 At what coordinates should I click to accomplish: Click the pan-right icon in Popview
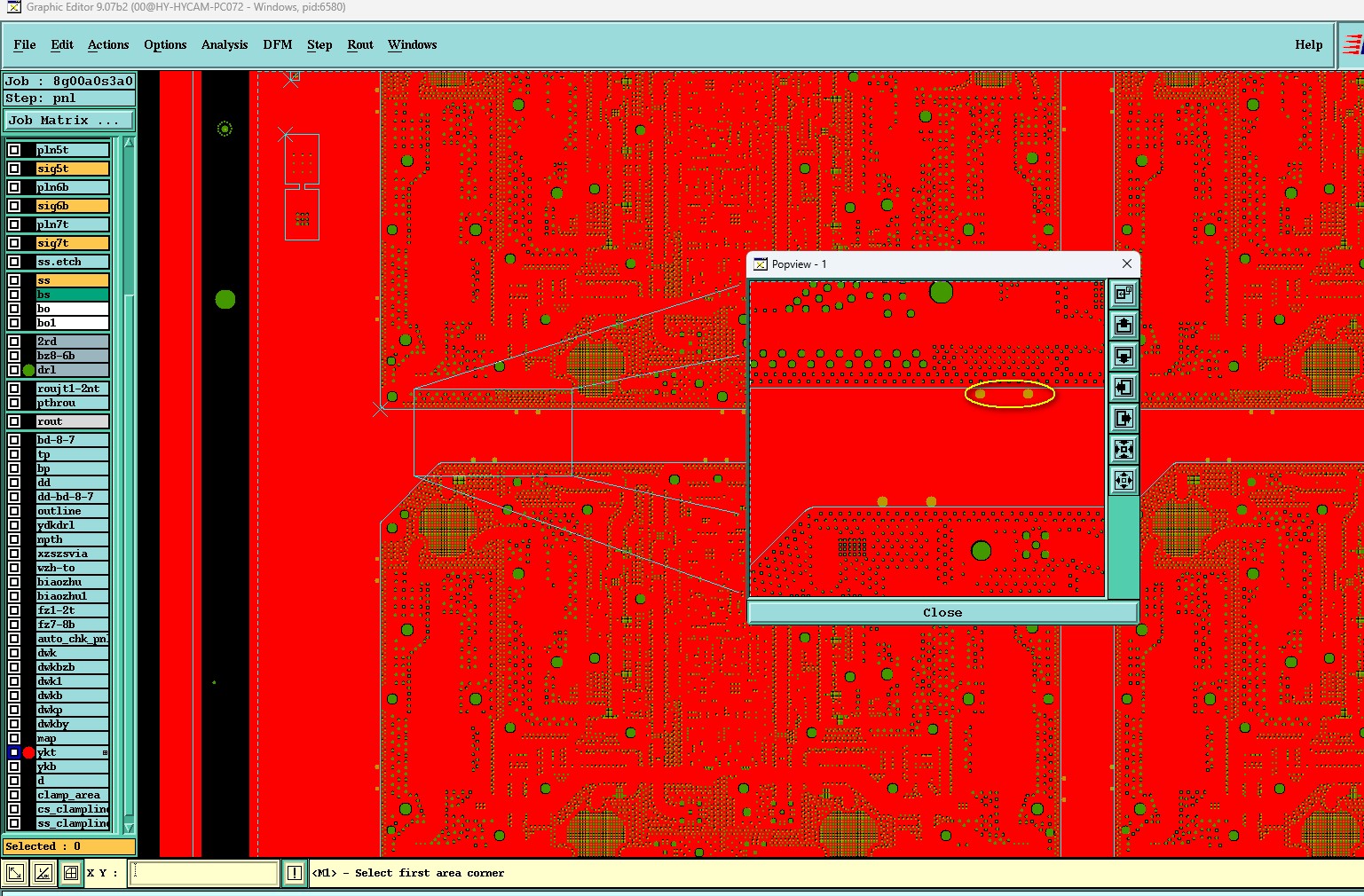pos(1124,418)
